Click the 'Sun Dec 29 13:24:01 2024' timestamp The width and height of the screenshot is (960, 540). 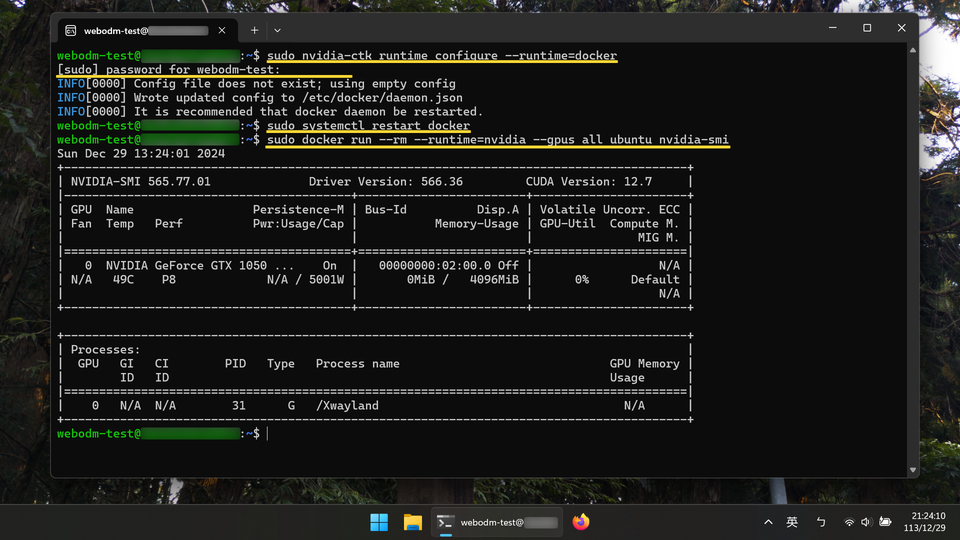pyautogui.click(x=141, y=154)
